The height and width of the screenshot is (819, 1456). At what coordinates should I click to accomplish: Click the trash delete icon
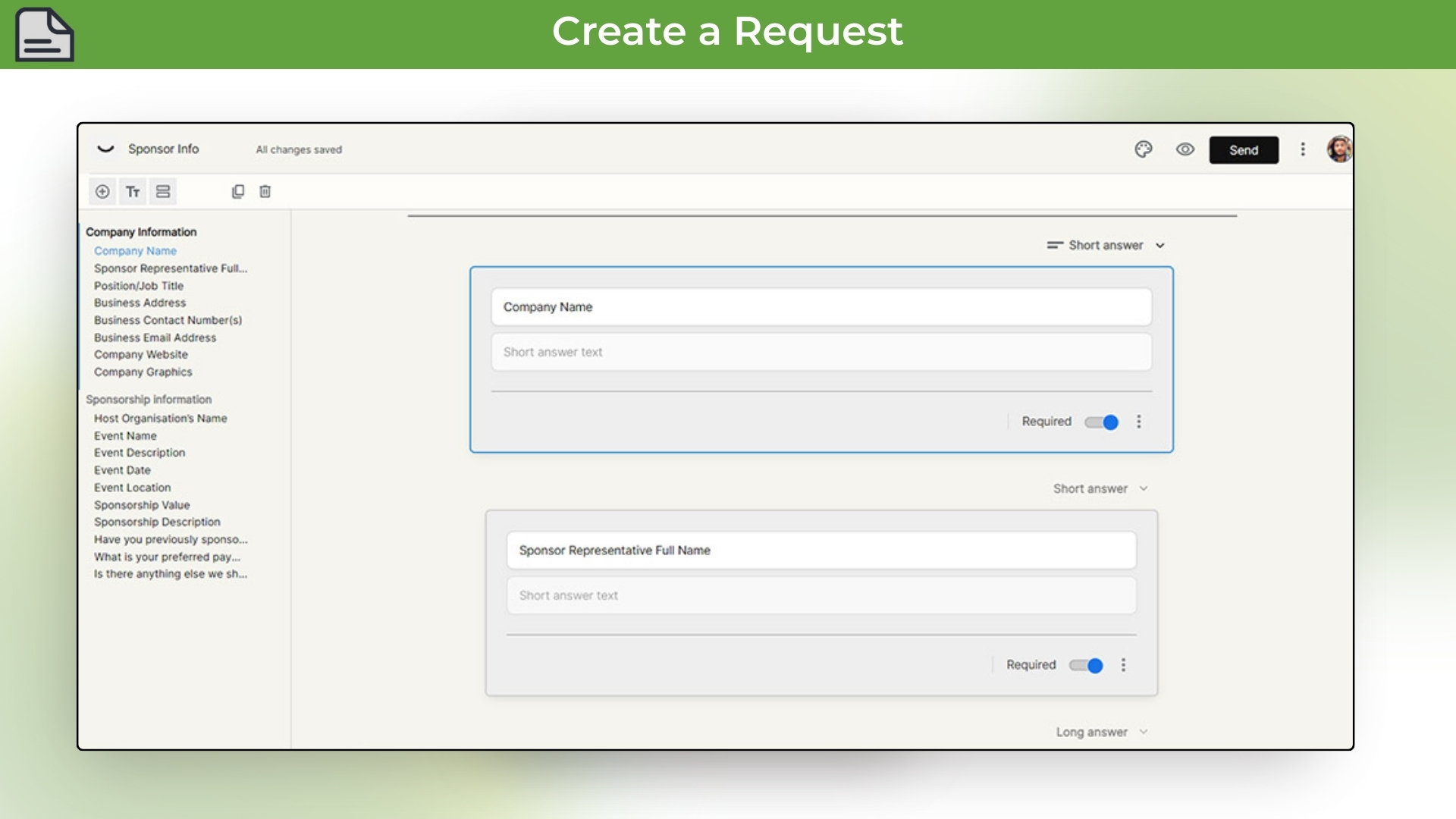265,191
